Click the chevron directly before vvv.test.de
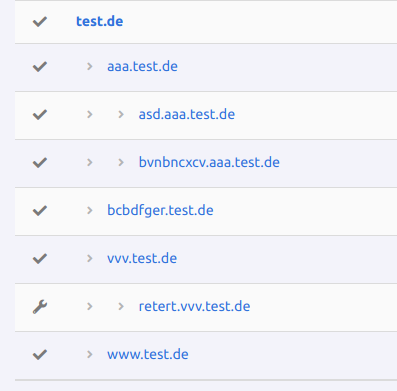This screenshot has height=391, width=397. coord(89,258)
